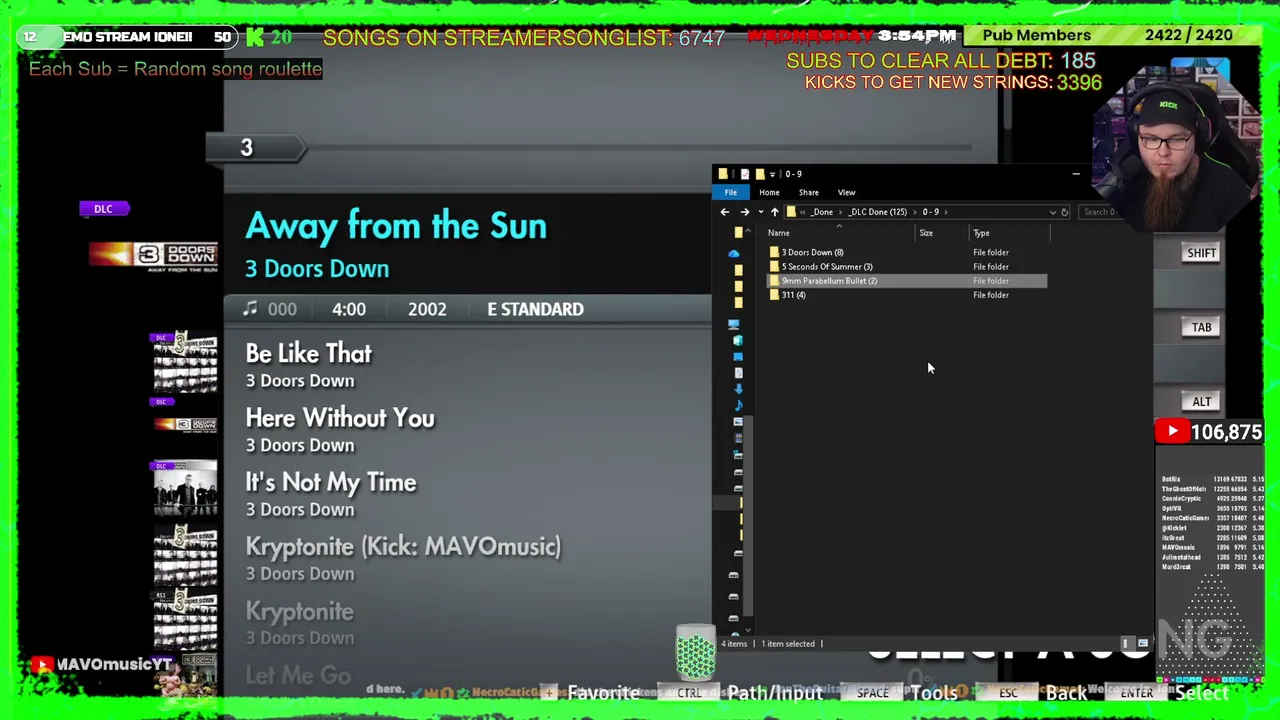Open the Home ribbon tab
The image size is (1280, 720).
tap(769, 192)
